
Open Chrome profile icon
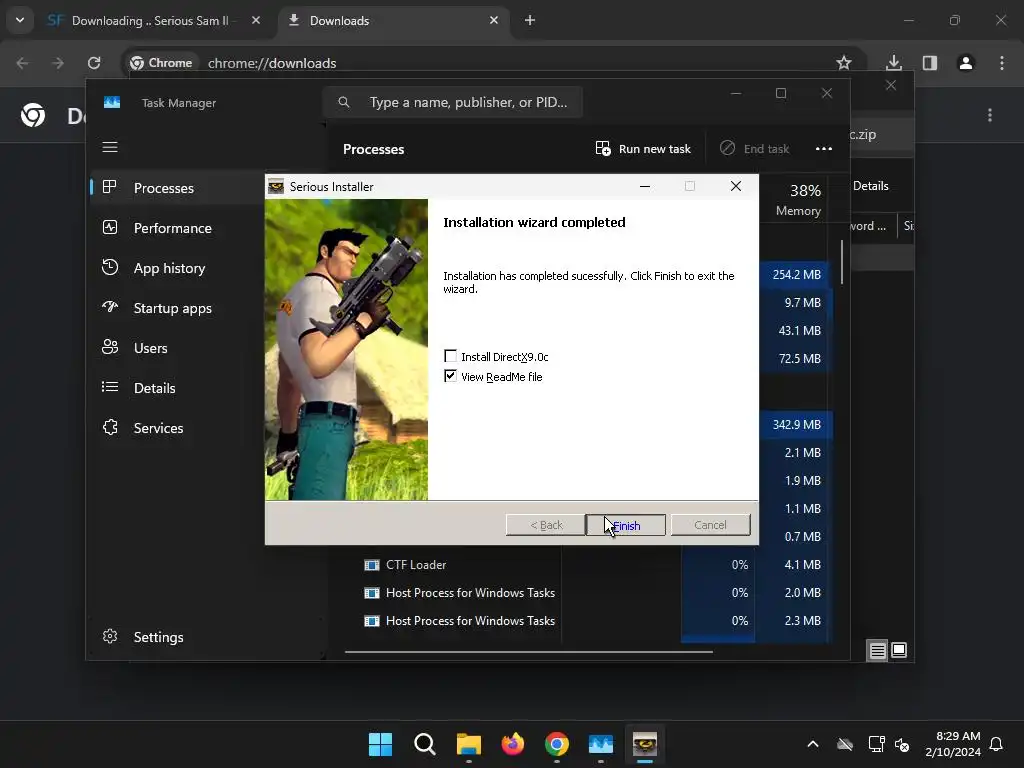[x=966, y=63]
